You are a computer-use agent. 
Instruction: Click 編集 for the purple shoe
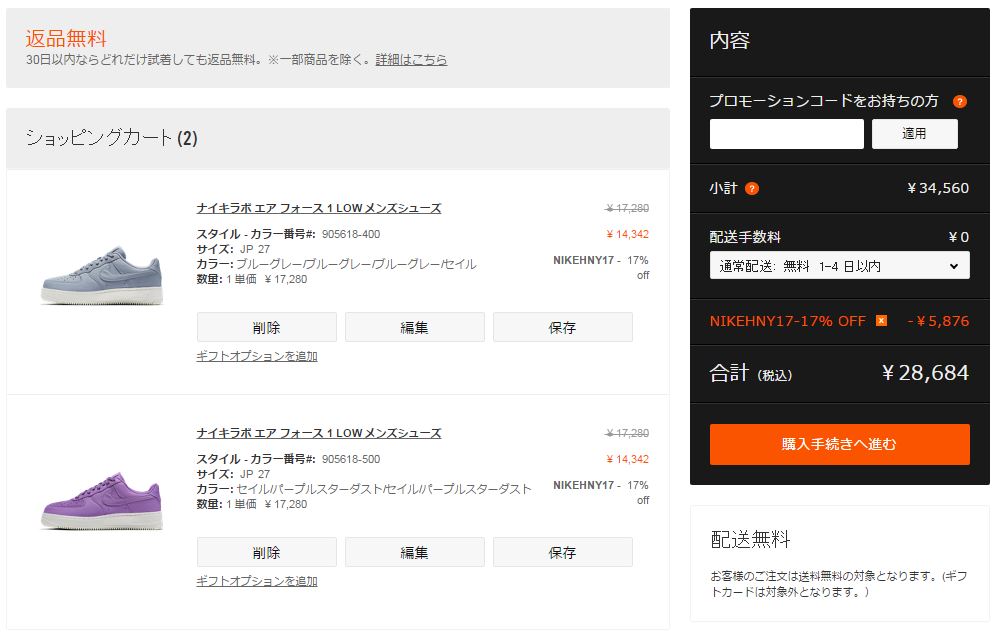[414, 553]
